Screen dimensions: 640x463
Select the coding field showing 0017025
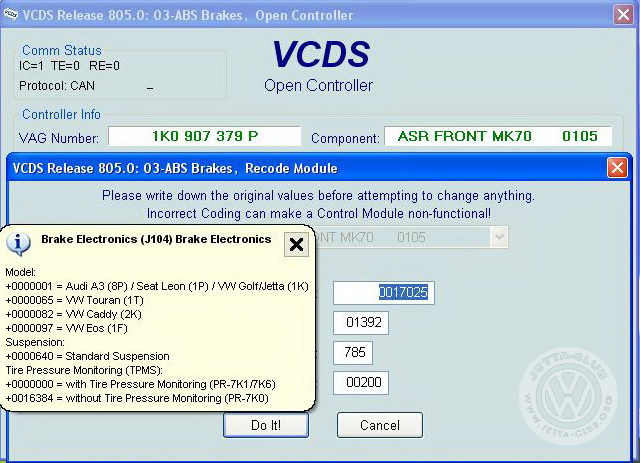384,293
